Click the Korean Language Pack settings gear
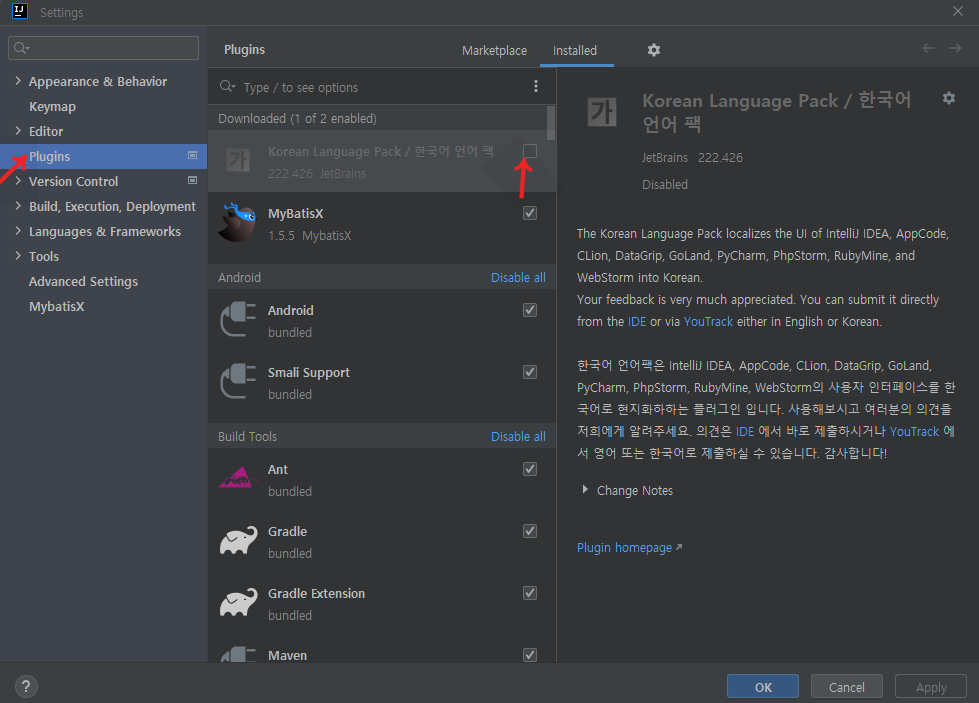Screen dimensions: 979x703 coord(948,98)
